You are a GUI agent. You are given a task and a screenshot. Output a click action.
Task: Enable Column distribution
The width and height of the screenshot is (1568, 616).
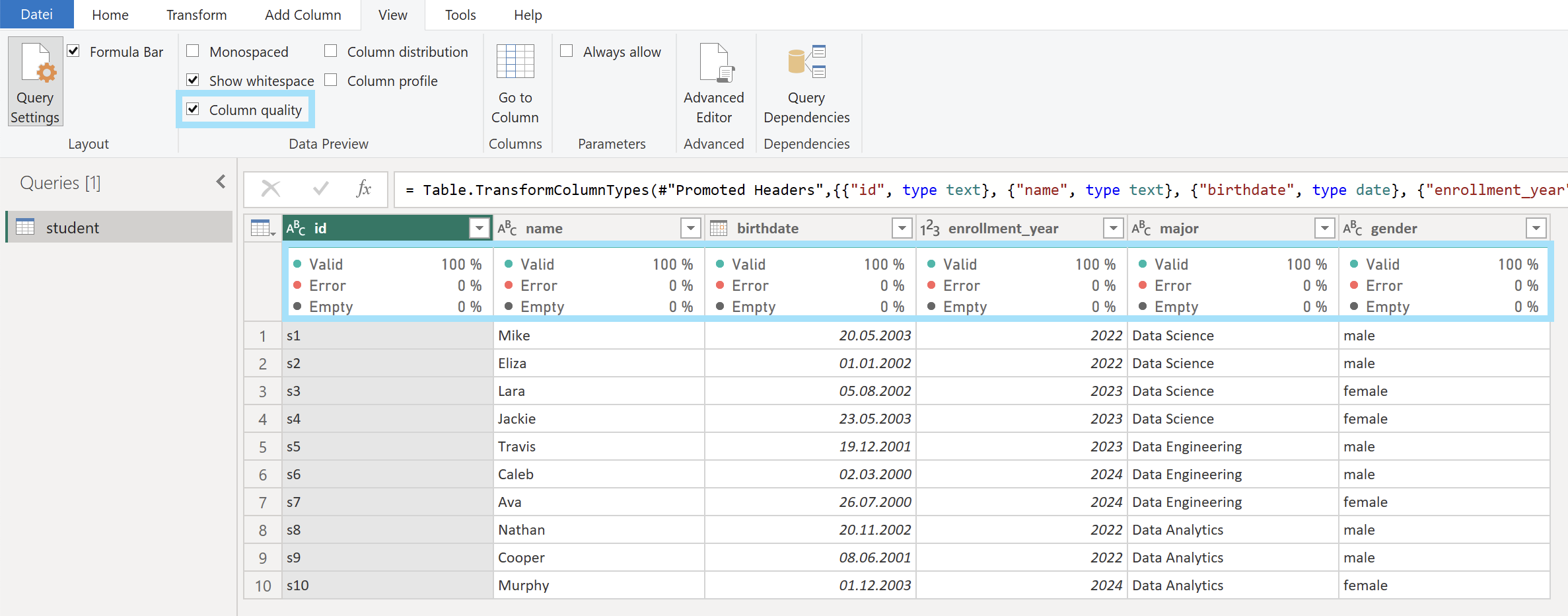point(330,51)
